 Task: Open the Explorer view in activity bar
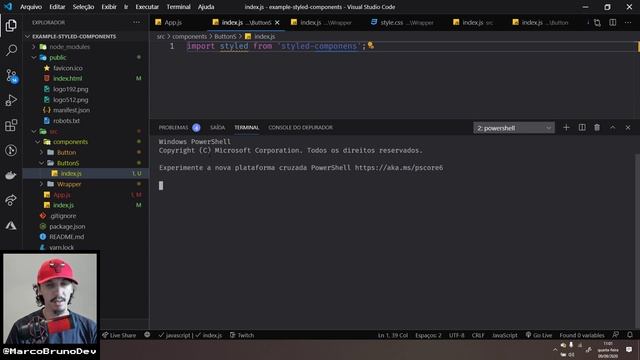(11, 25)
